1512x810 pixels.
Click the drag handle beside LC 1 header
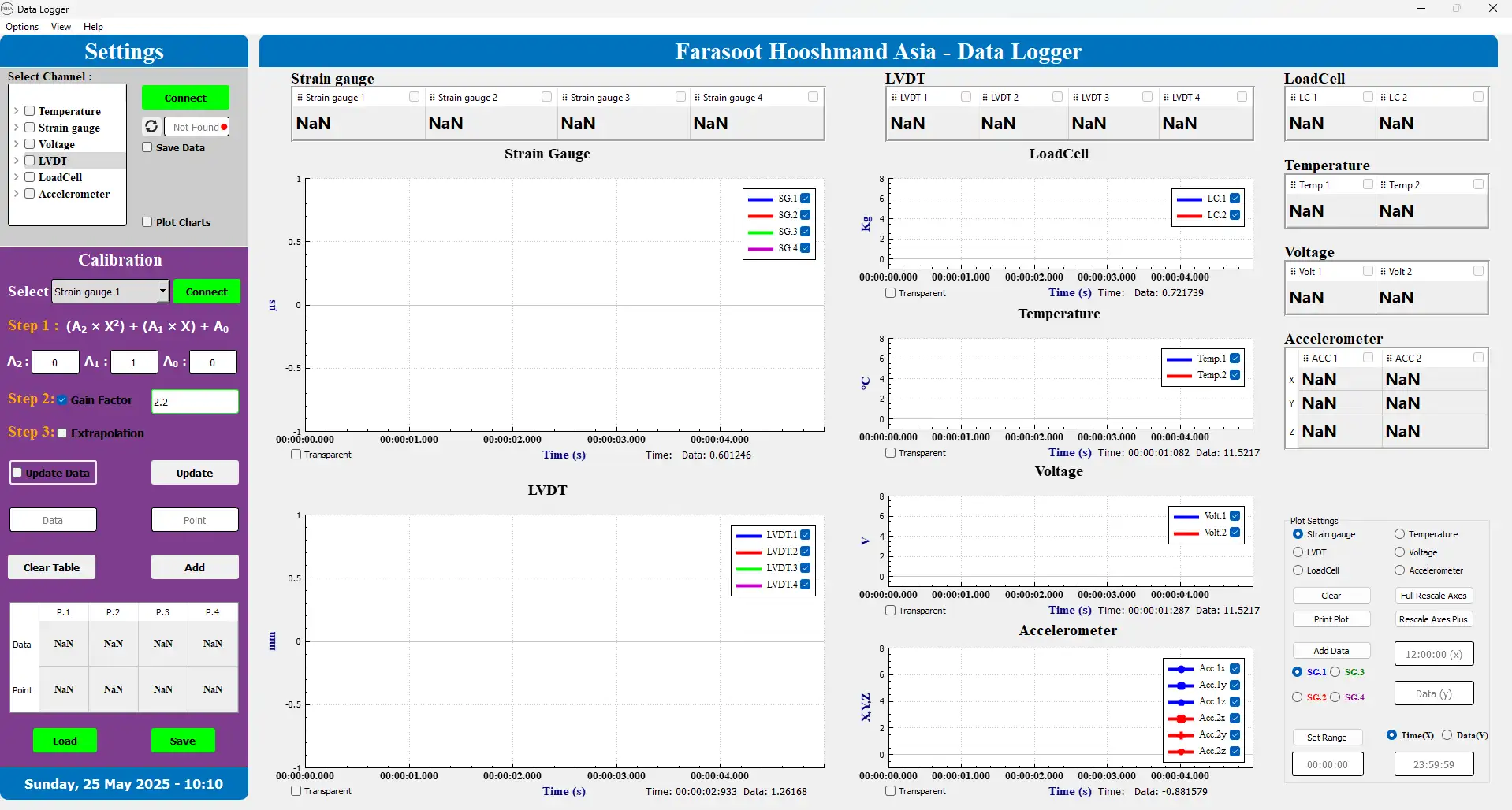point(1293,96)
